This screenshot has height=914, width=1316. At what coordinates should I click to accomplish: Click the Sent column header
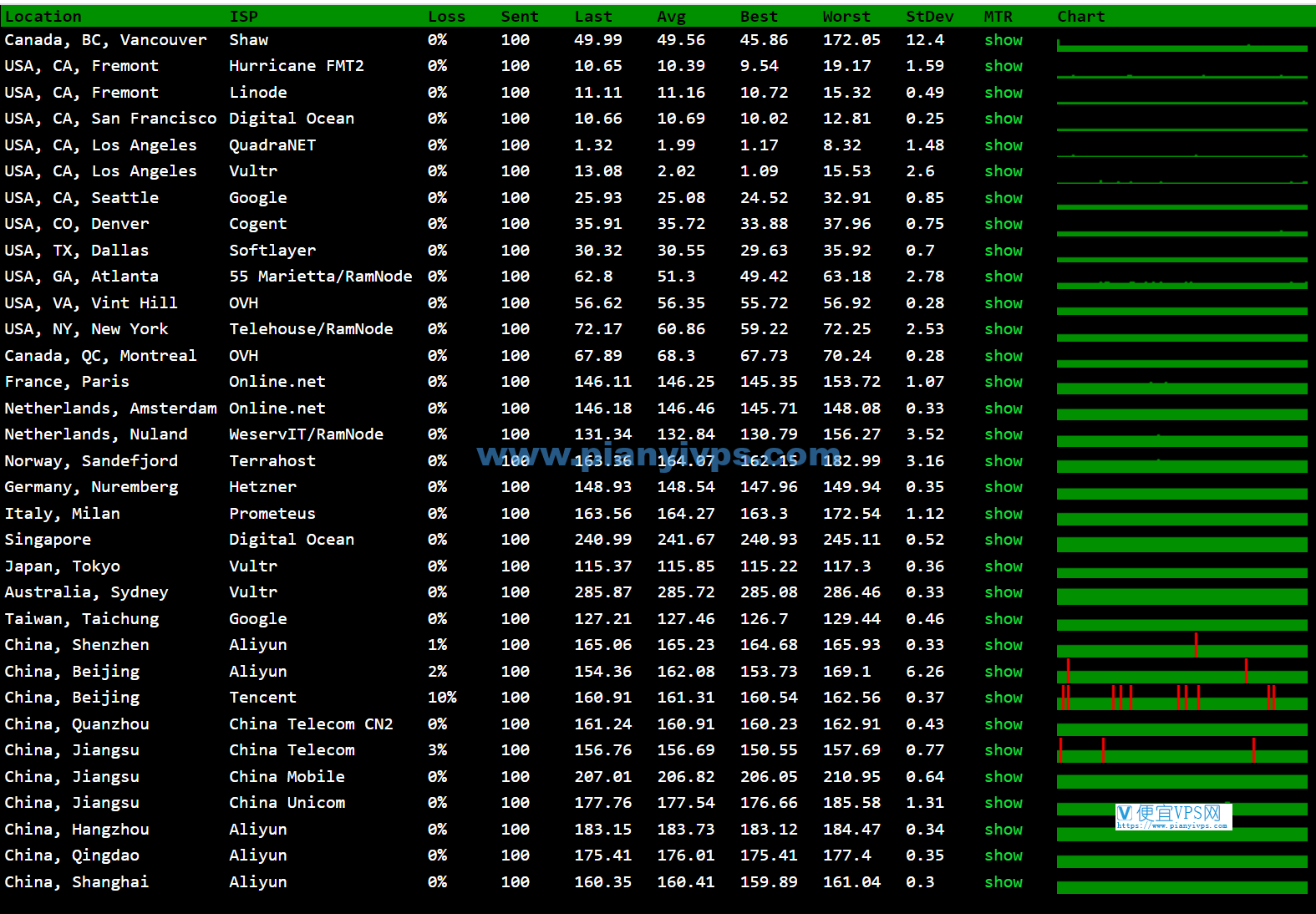tap(520, 17)
